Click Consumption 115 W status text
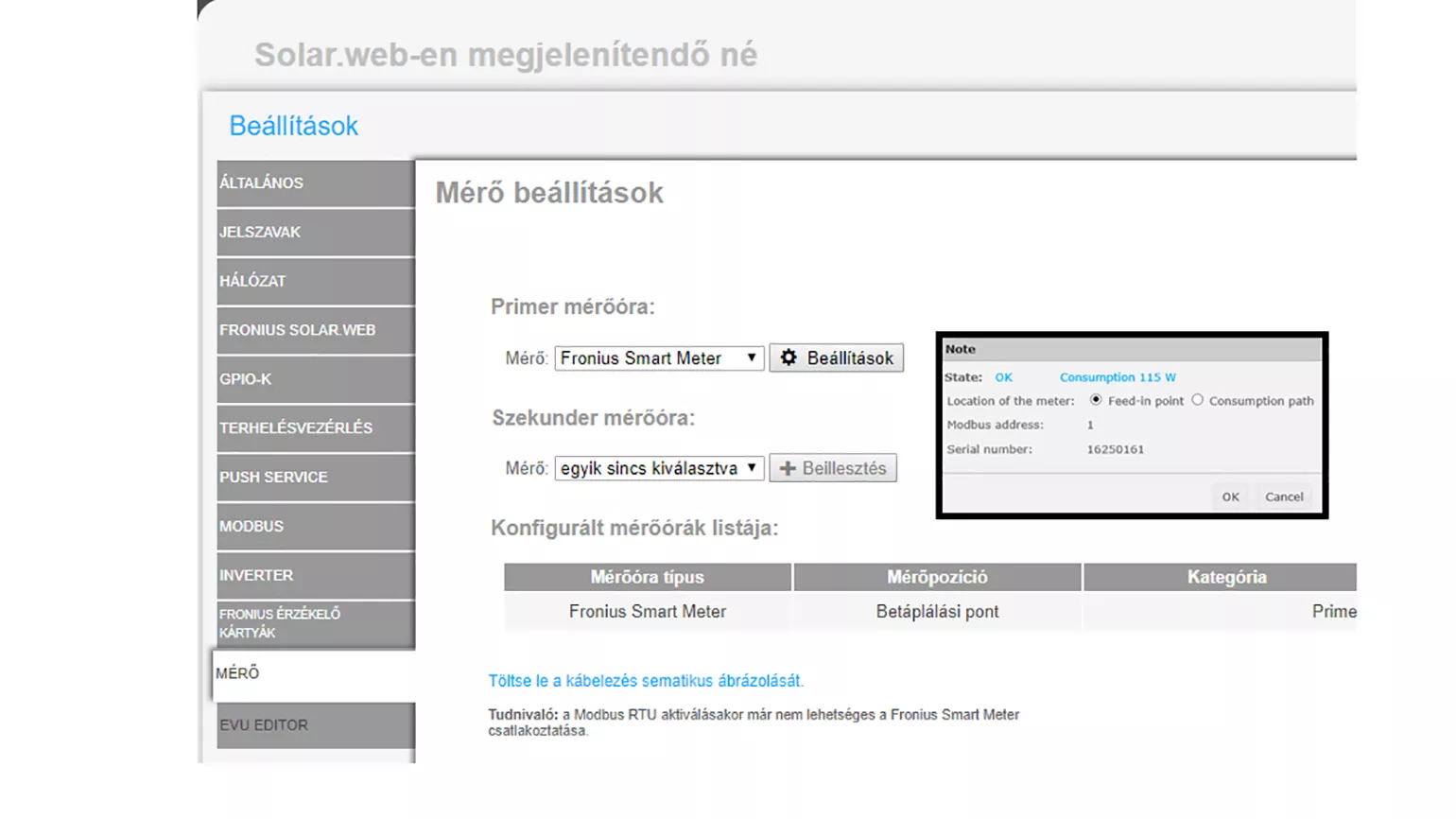Viewport: 1456px width, 819px height. point(1118,377)
